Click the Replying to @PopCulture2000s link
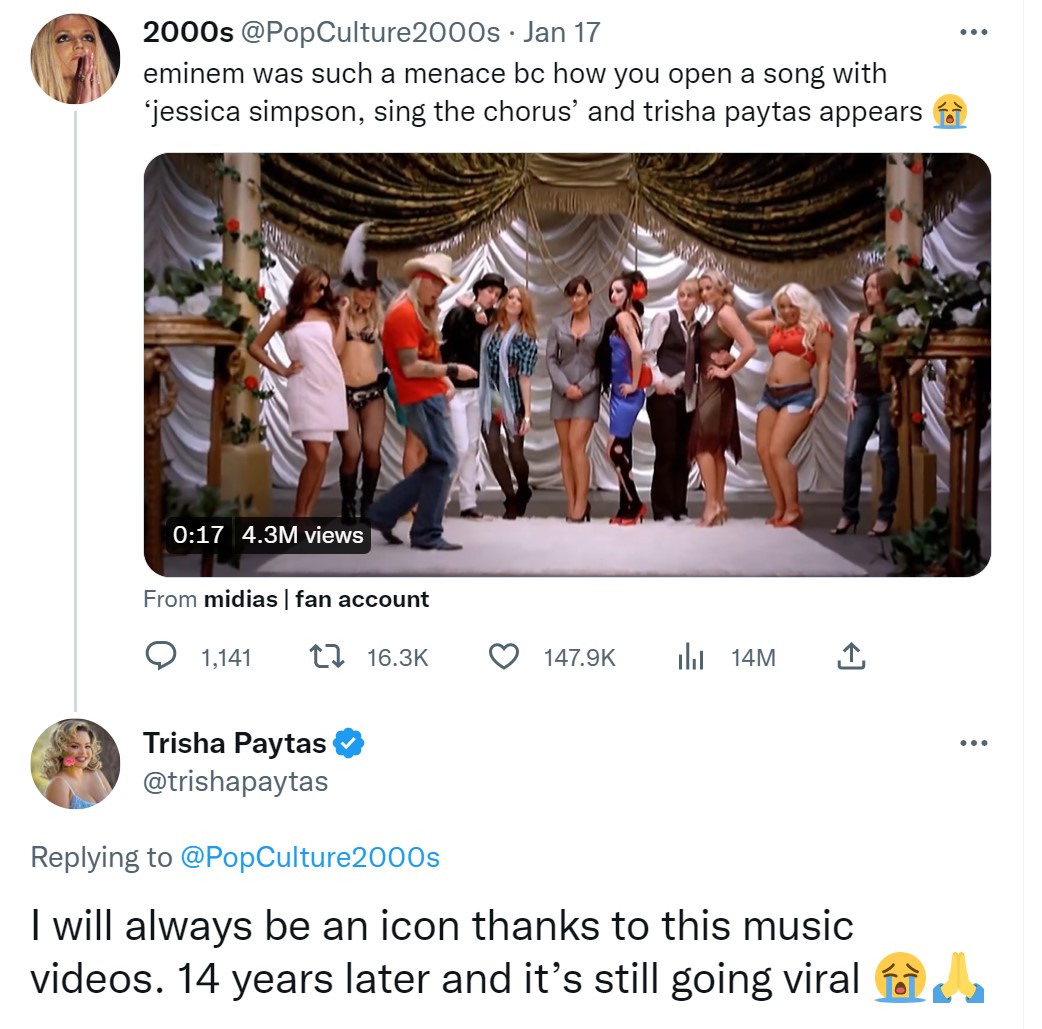Image resolution: width=1042 pixels, height=1029 pixels. coord(308,857)
